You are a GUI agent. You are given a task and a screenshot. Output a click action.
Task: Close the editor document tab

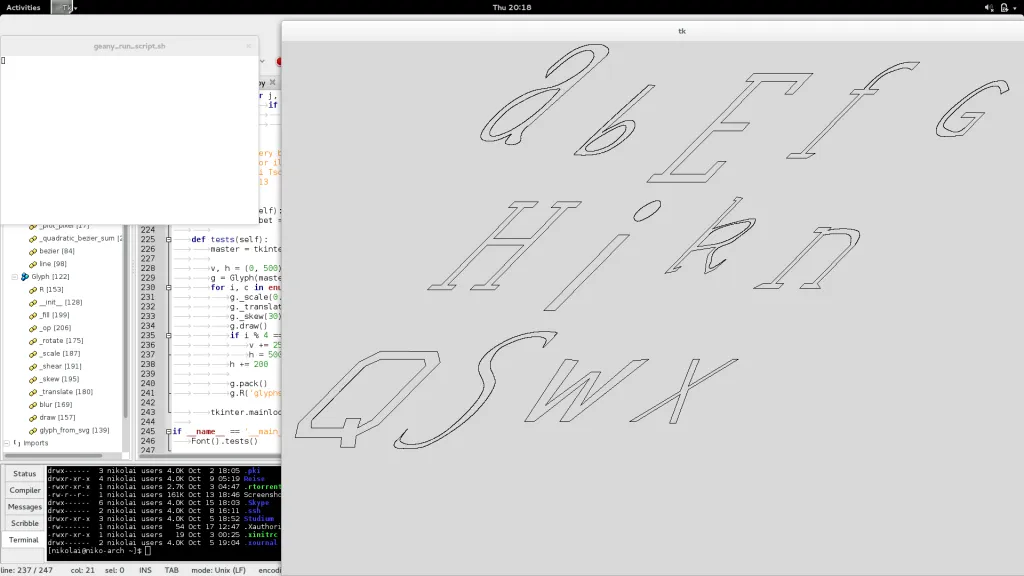272,82
